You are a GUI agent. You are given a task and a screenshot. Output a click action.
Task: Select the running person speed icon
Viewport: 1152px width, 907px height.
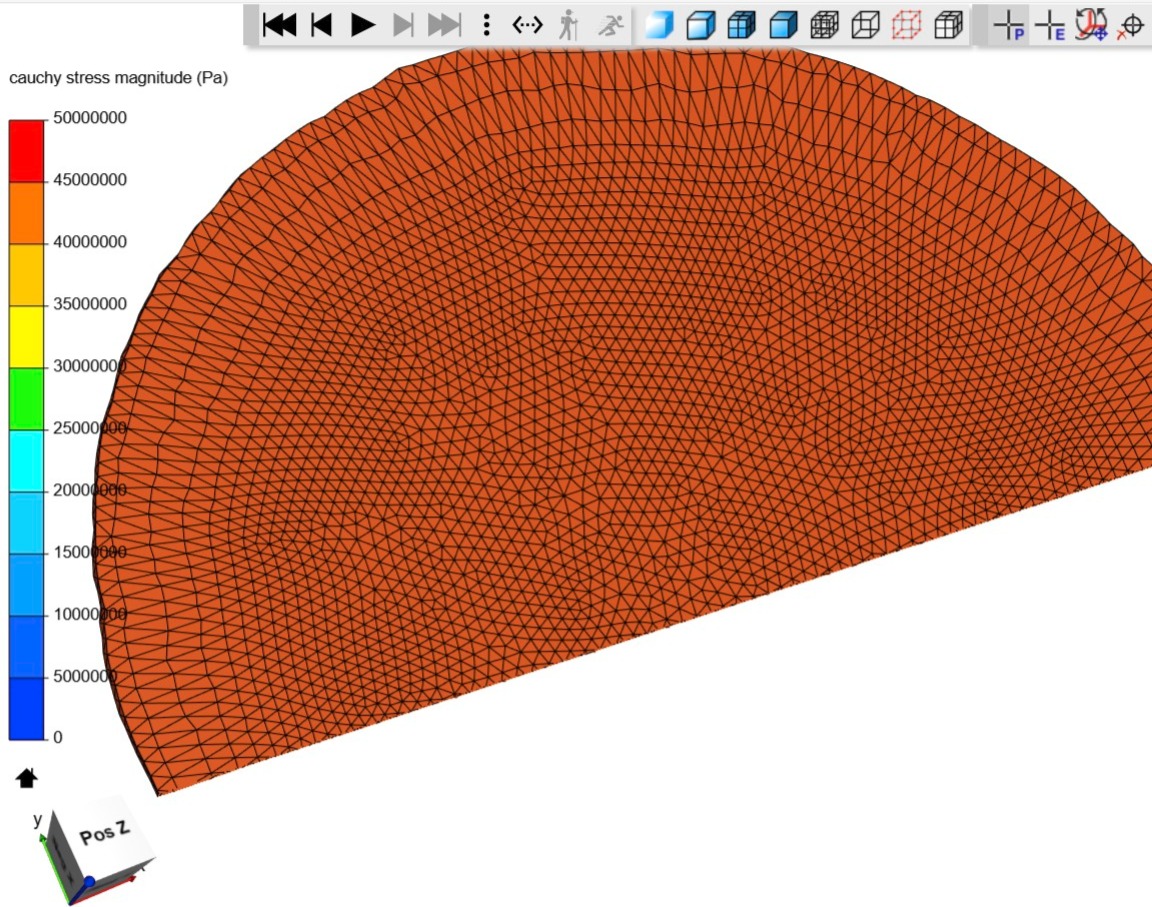tap(609, 25)
